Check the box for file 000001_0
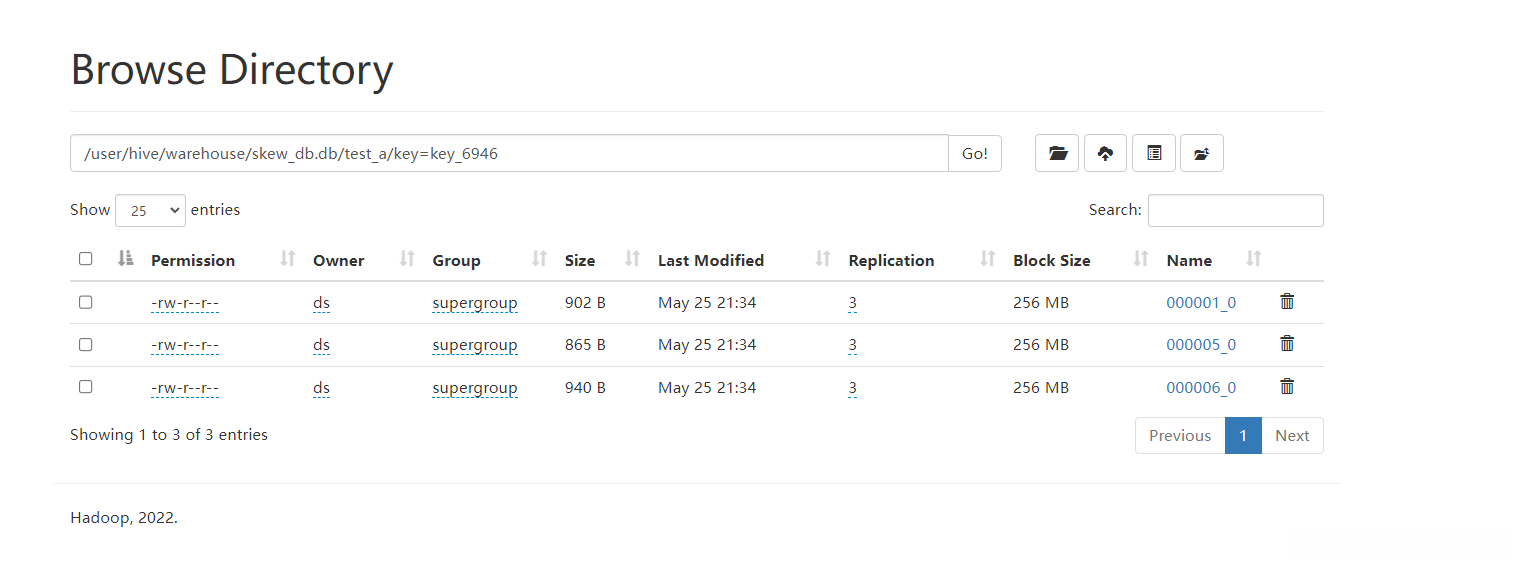 (86, 302)
